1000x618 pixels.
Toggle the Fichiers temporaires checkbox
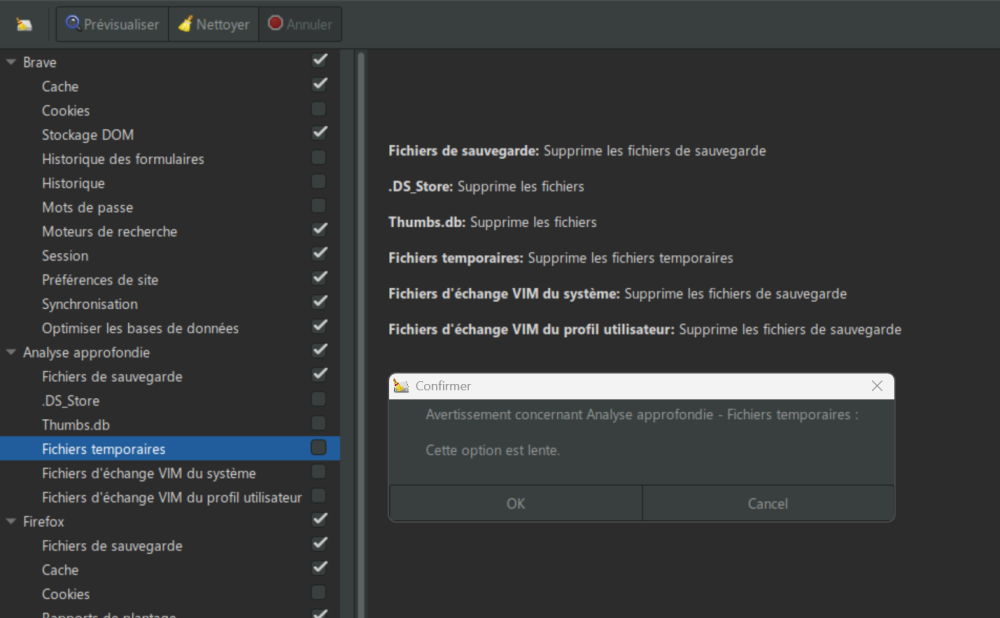pos(319,448)
